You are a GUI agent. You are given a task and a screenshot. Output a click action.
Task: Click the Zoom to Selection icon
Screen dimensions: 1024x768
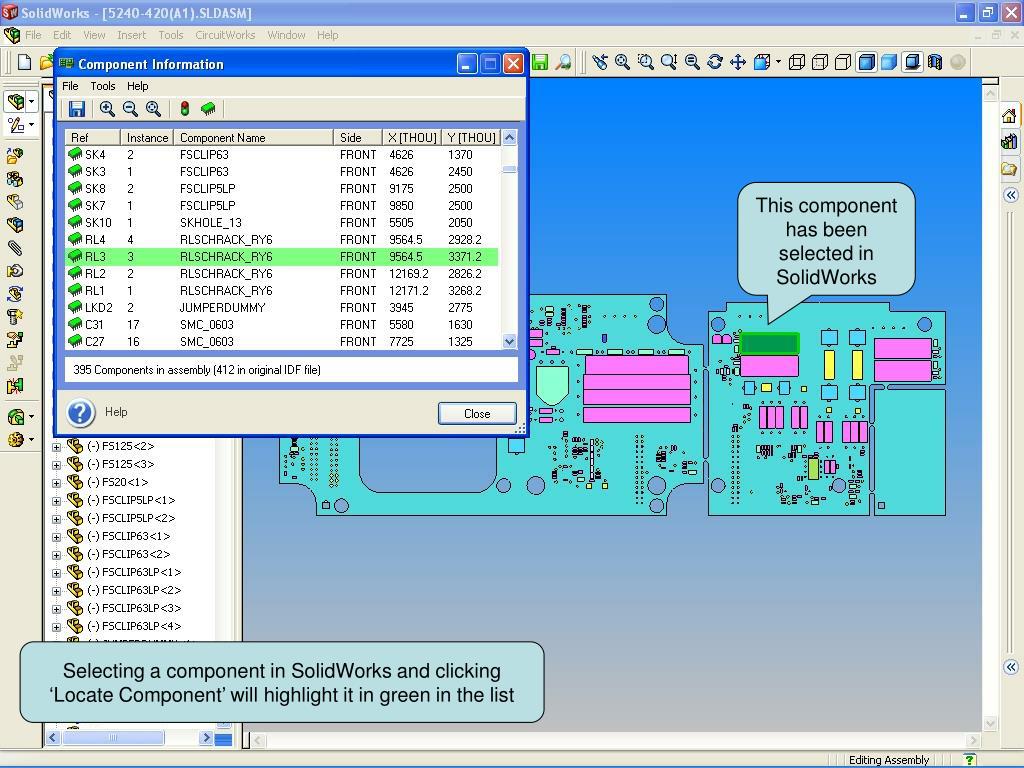click(x=692, y=62)
